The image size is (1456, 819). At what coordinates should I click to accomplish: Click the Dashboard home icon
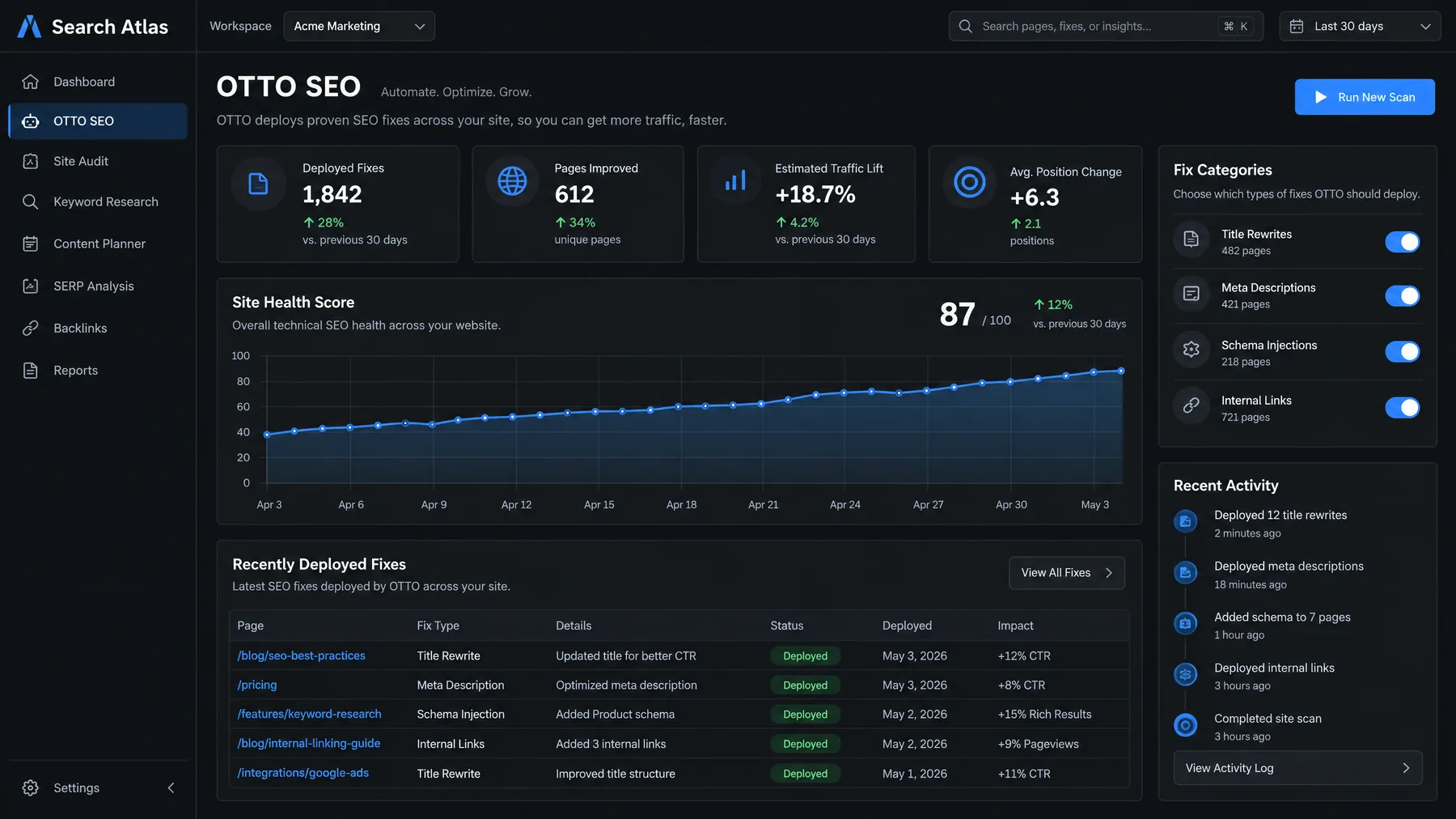[x=31, y=82]
